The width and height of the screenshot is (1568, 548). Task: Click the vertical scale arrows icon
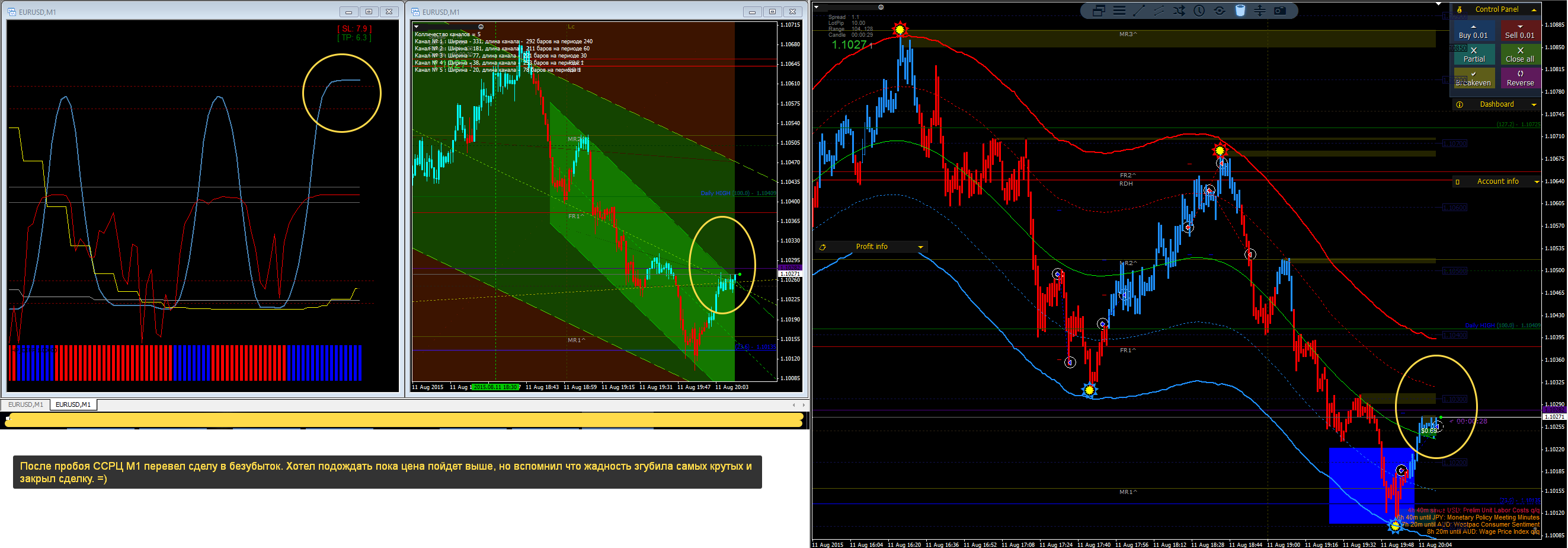[1260, 11]
